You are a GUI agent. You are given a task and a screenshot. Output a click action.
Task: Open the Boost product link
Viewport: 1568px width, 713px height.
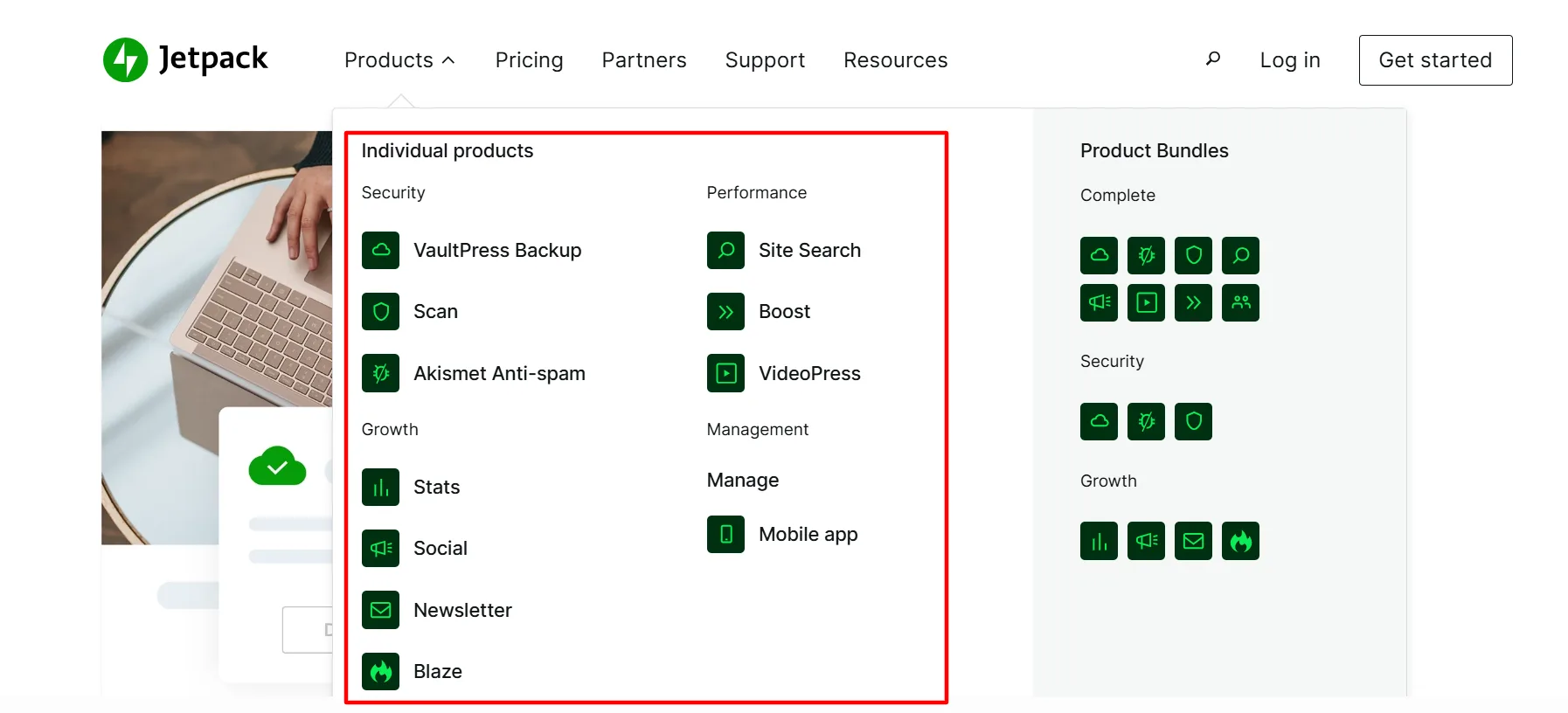[x=784, y=312]
